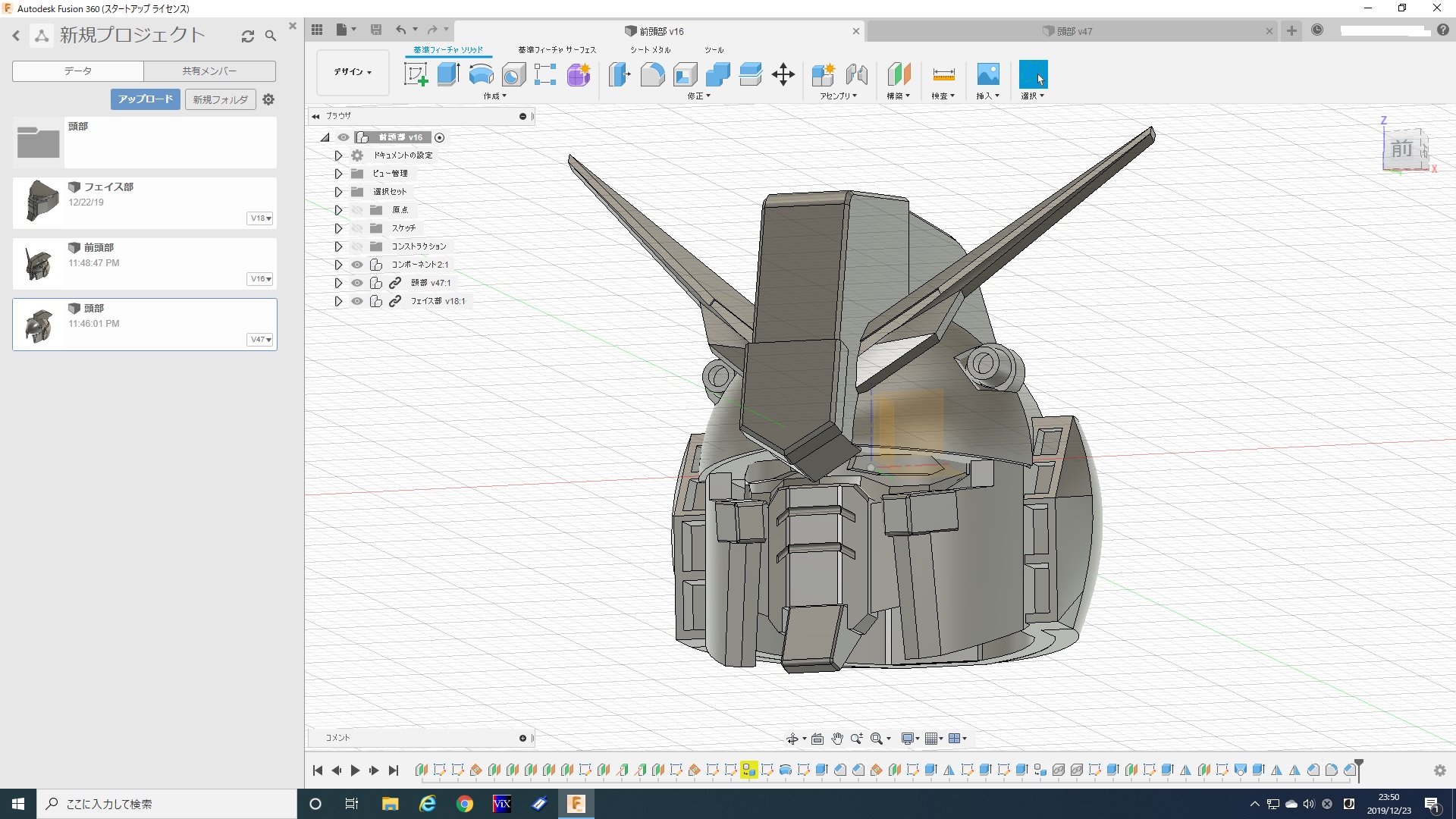Viewport: 1456px width, 819px height.
Task: Click the Fillet tool icon
Action: [652, 74]
